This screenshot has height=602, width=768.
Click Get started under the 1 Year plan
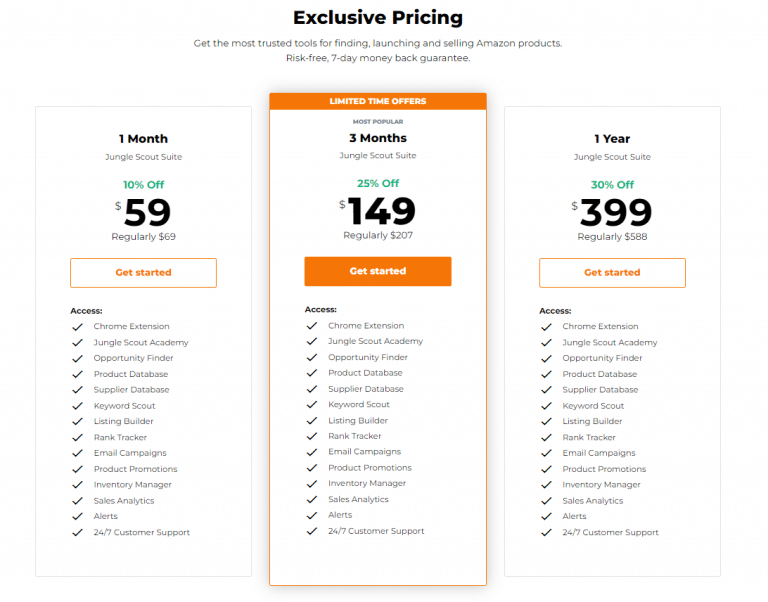tap(612, 273)
